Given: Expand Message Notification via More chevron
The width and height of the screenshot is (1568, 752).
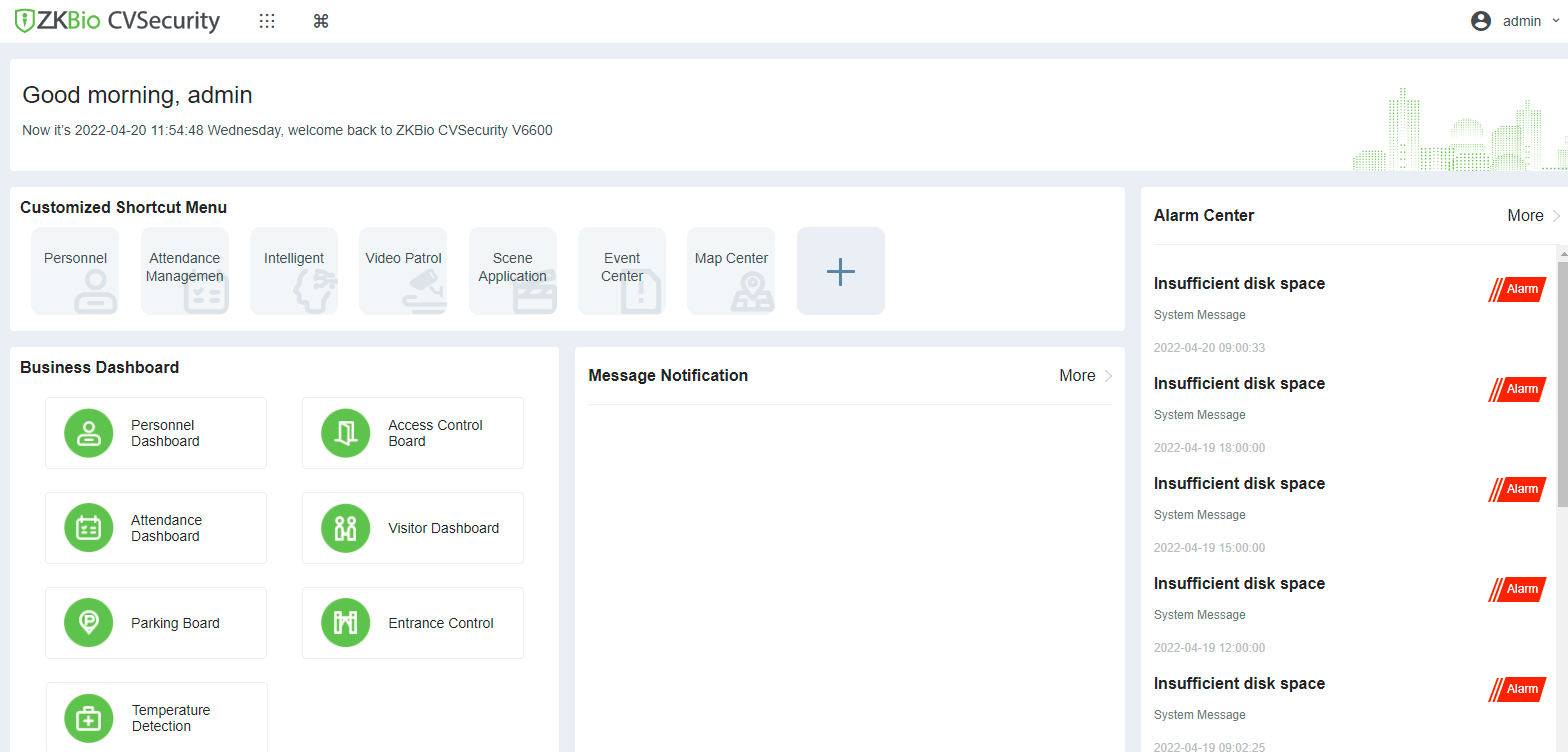Looking at the screenshot, I should 1107,376.
